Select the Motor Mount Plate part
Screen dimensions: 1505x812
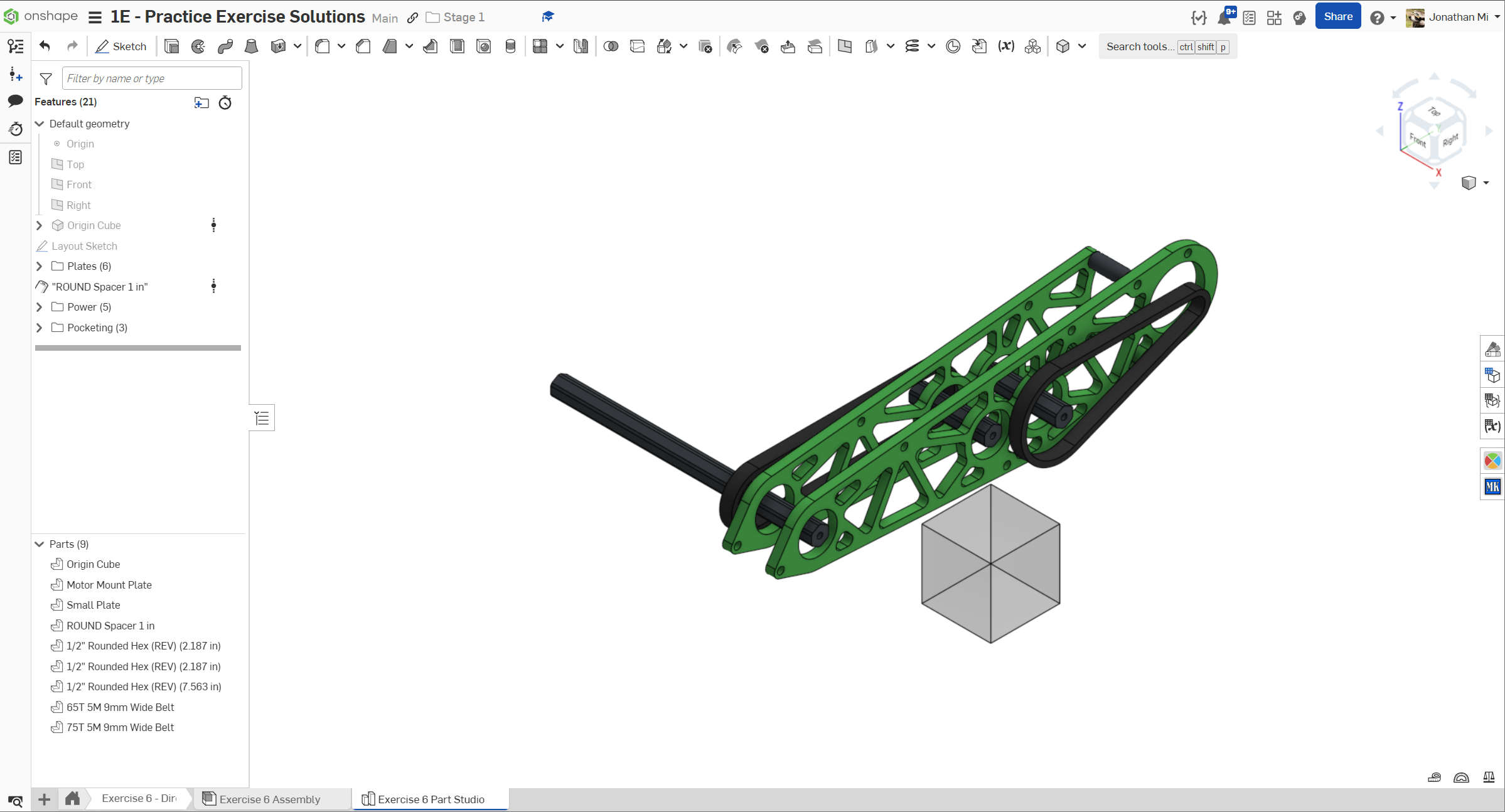(109, 585)
